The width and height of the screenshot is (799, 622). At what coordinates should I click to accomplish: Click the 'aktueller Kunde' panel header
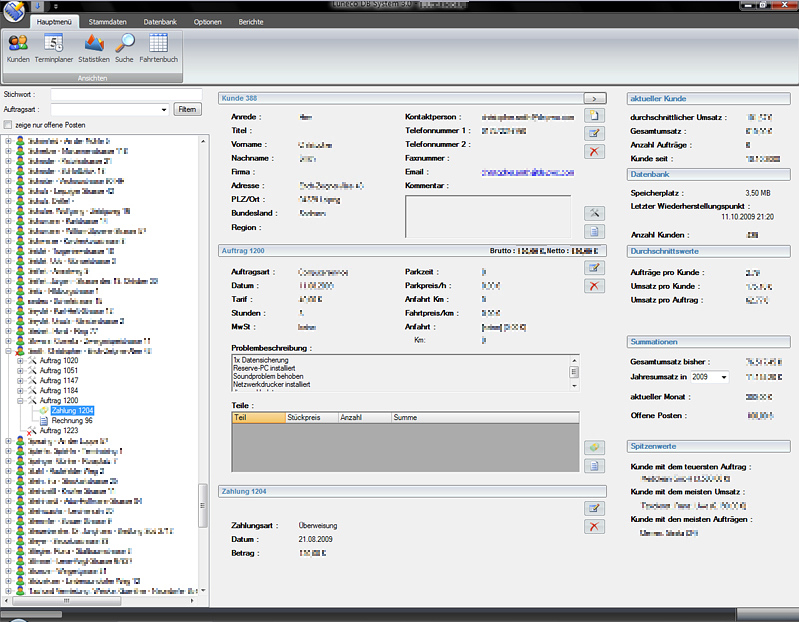point(708,99)
